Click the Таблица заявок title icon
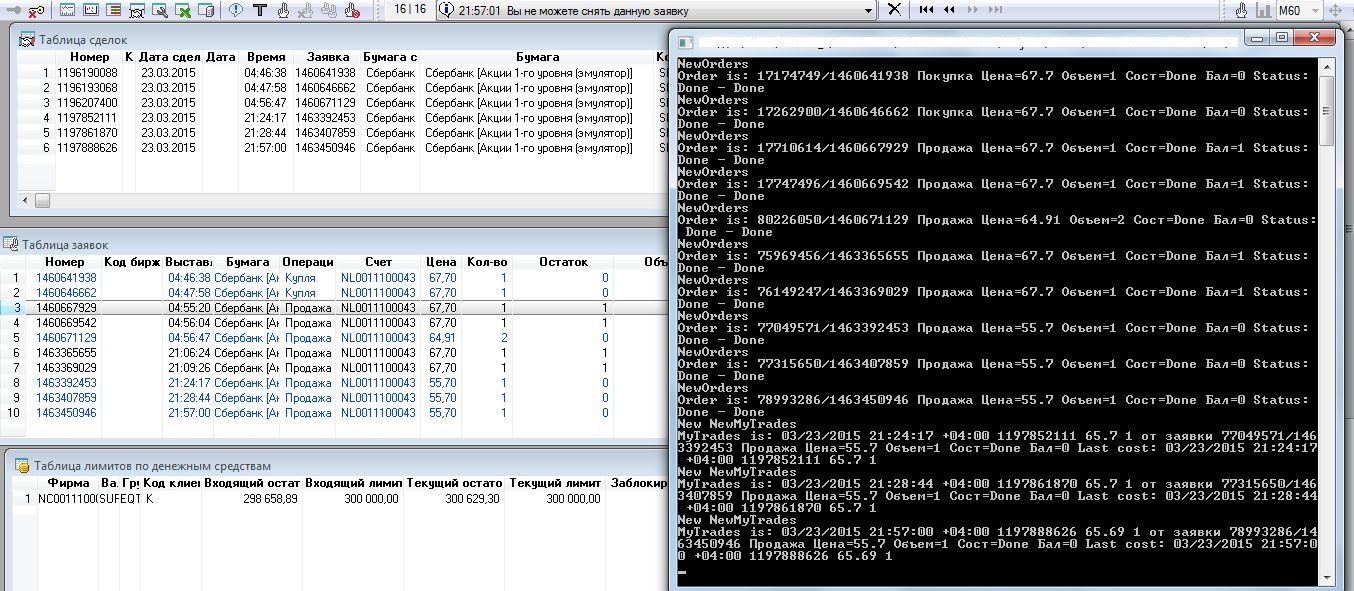The height and width of the screenshot is (591, 1354). (x=10, y=244)
